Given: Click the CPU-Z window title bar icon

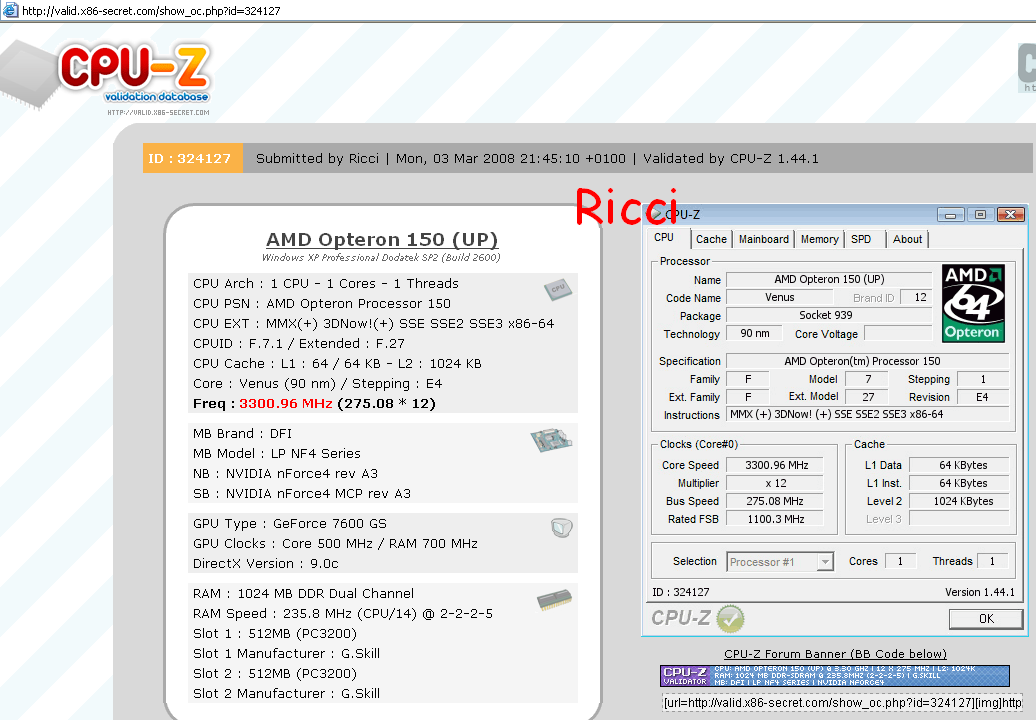Looking at the screenshot, I should point(657,215).
